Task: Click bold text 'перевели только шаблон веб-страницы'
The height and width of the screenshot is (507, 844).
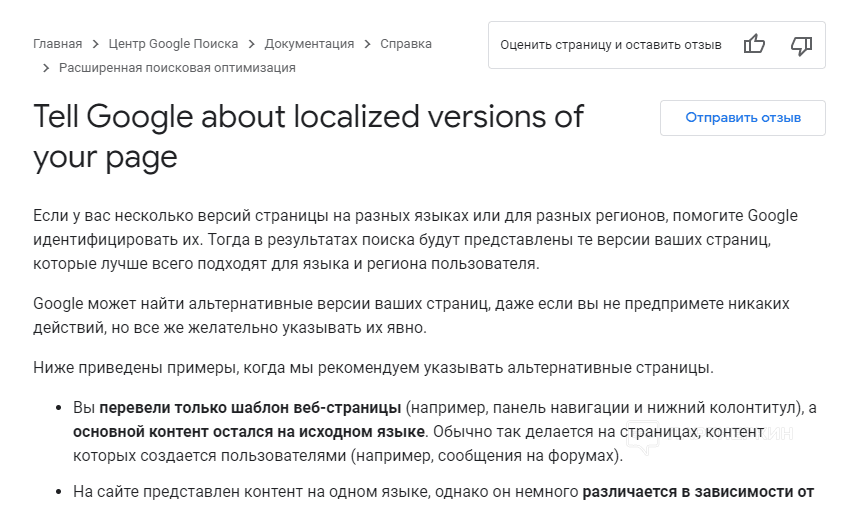Action: point(250,408)
